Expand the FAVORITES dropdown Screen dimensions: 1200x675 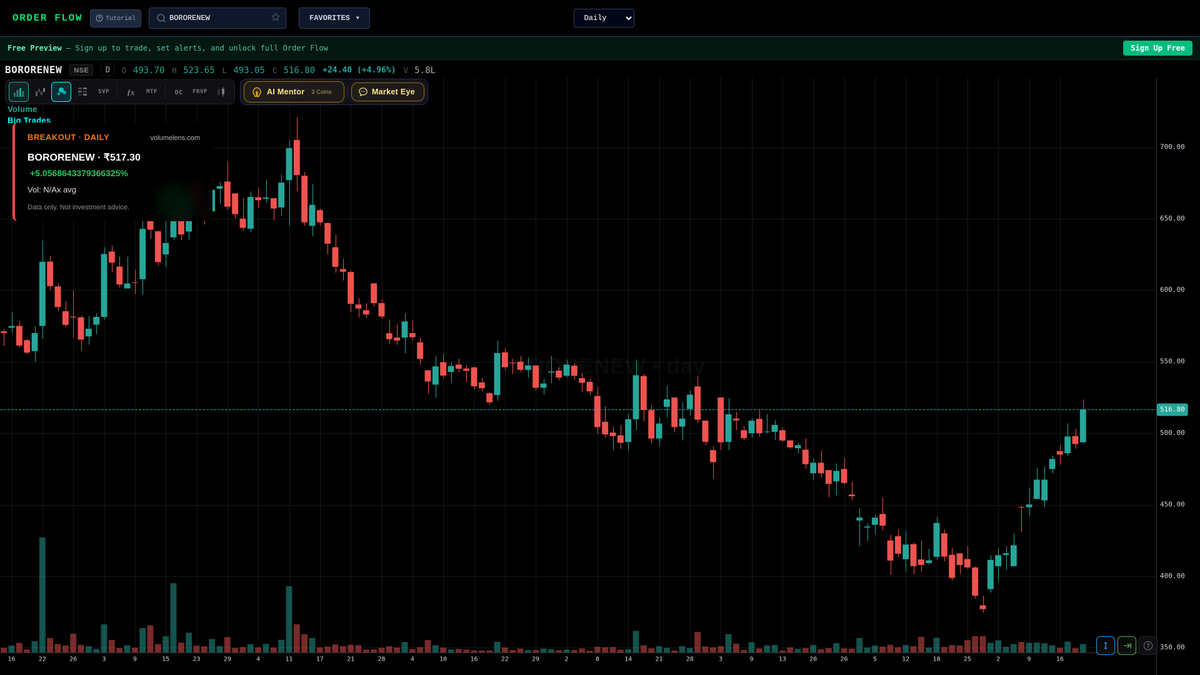334,17
